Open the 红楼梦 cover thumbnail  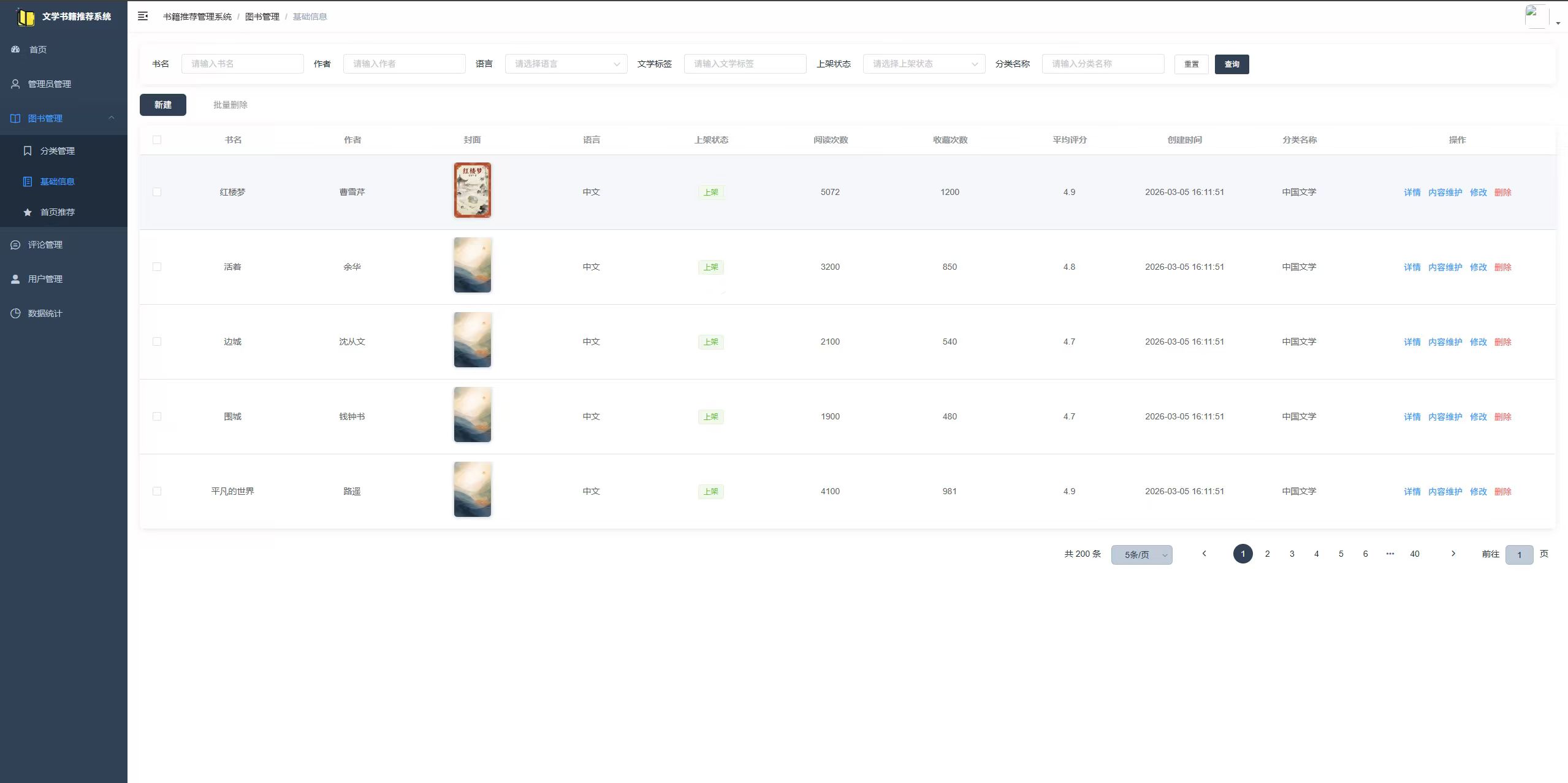(x=473, y=190)
